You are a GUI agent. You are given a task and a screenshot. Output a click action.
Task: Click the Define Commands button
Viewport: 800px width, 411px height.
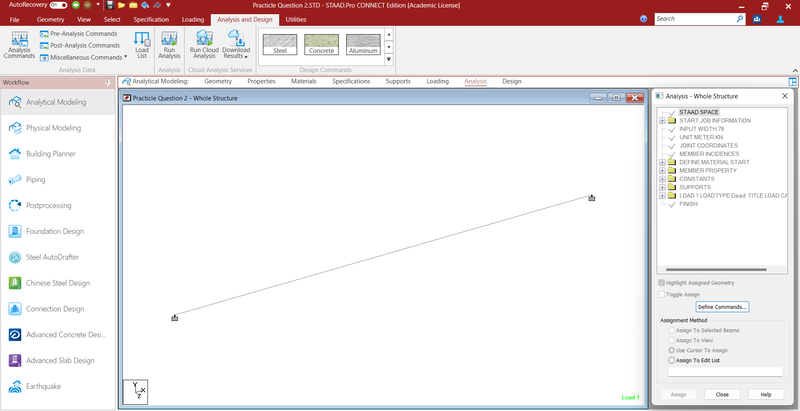click(722, 307)
